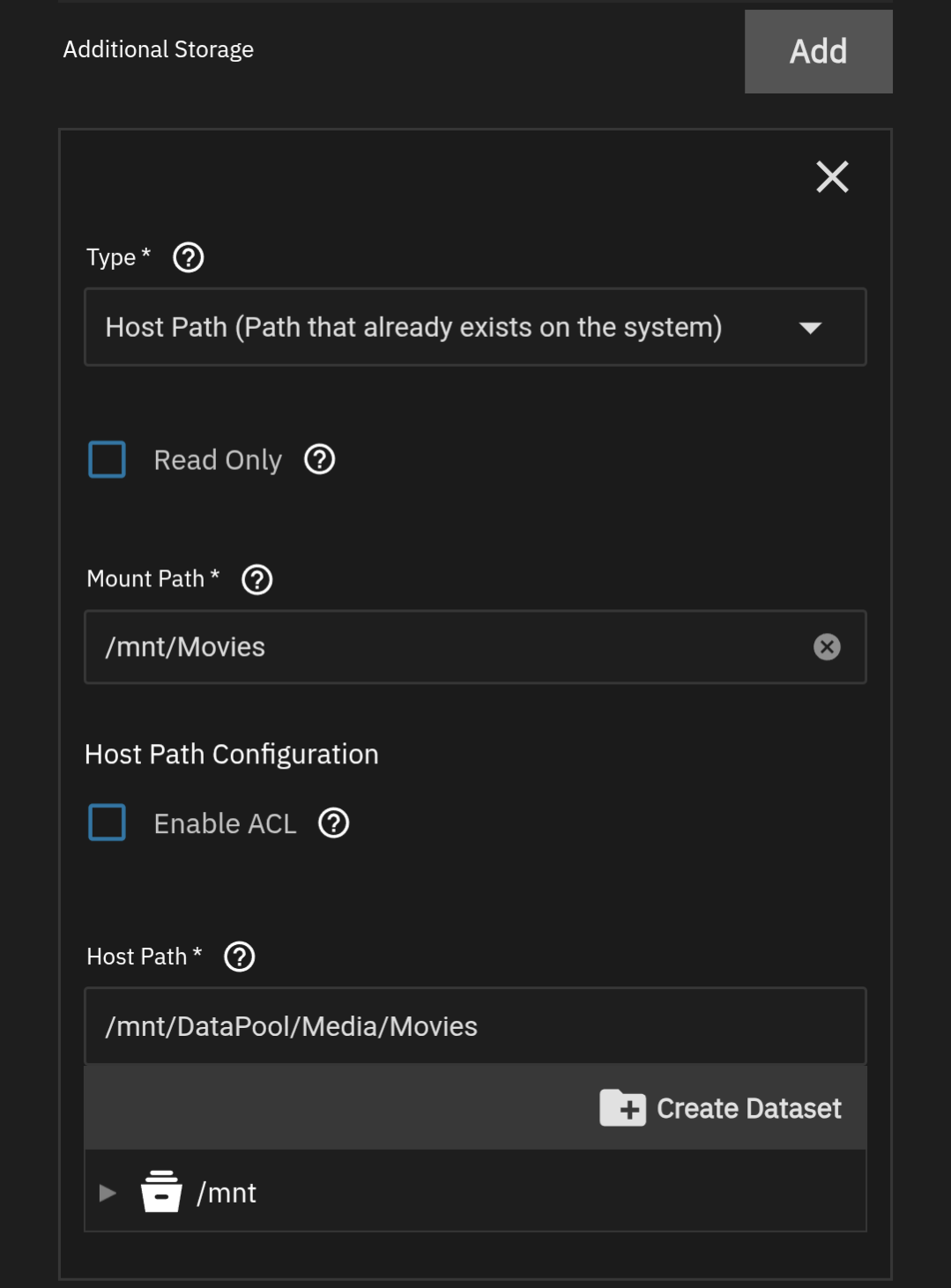The width and height of the screenshot is (951, 1288).
Task: Click into the Host Path text field
Action: (x=476, y=1026)
